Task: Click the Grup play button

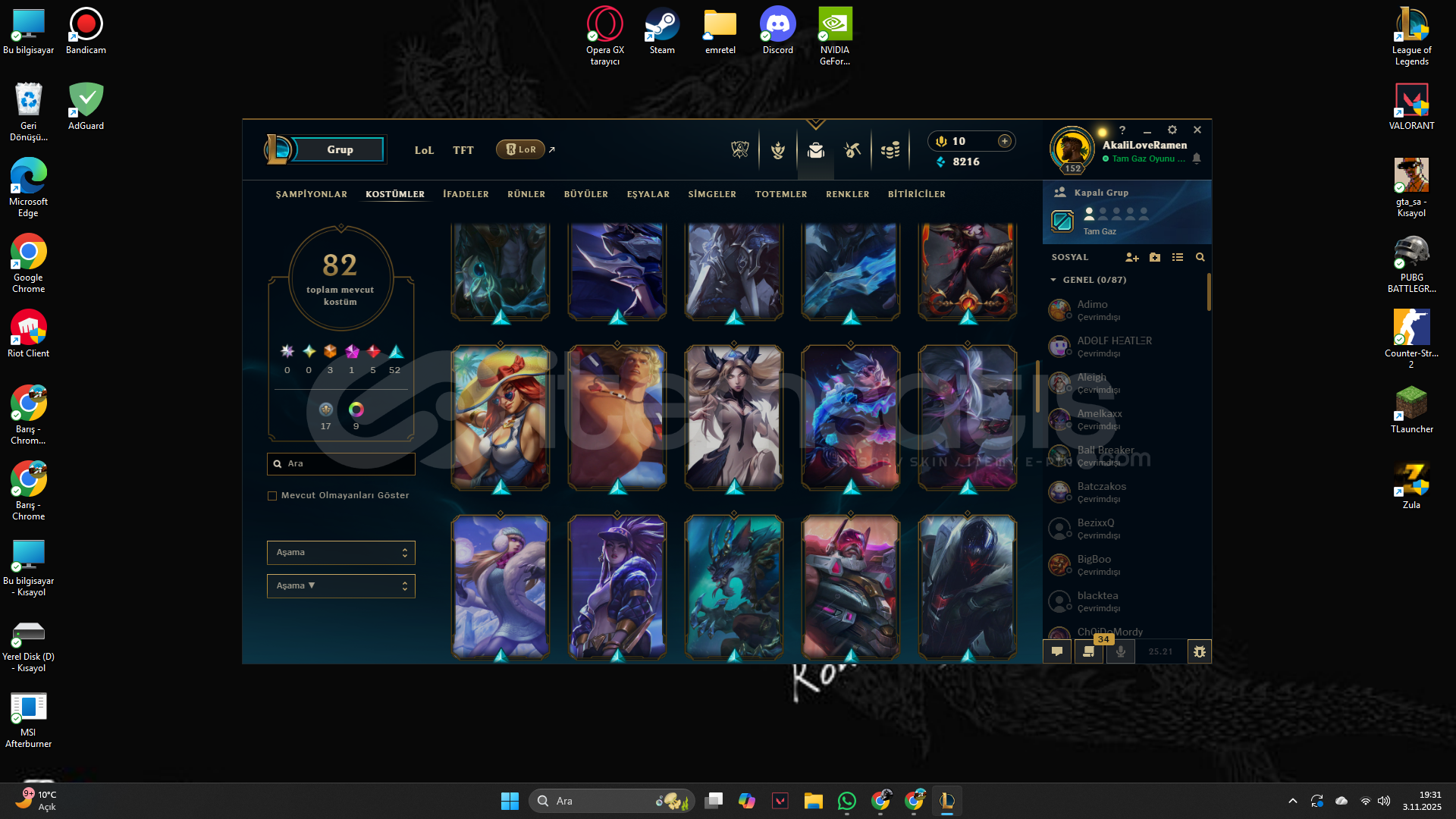Action: tap(339, 149)
